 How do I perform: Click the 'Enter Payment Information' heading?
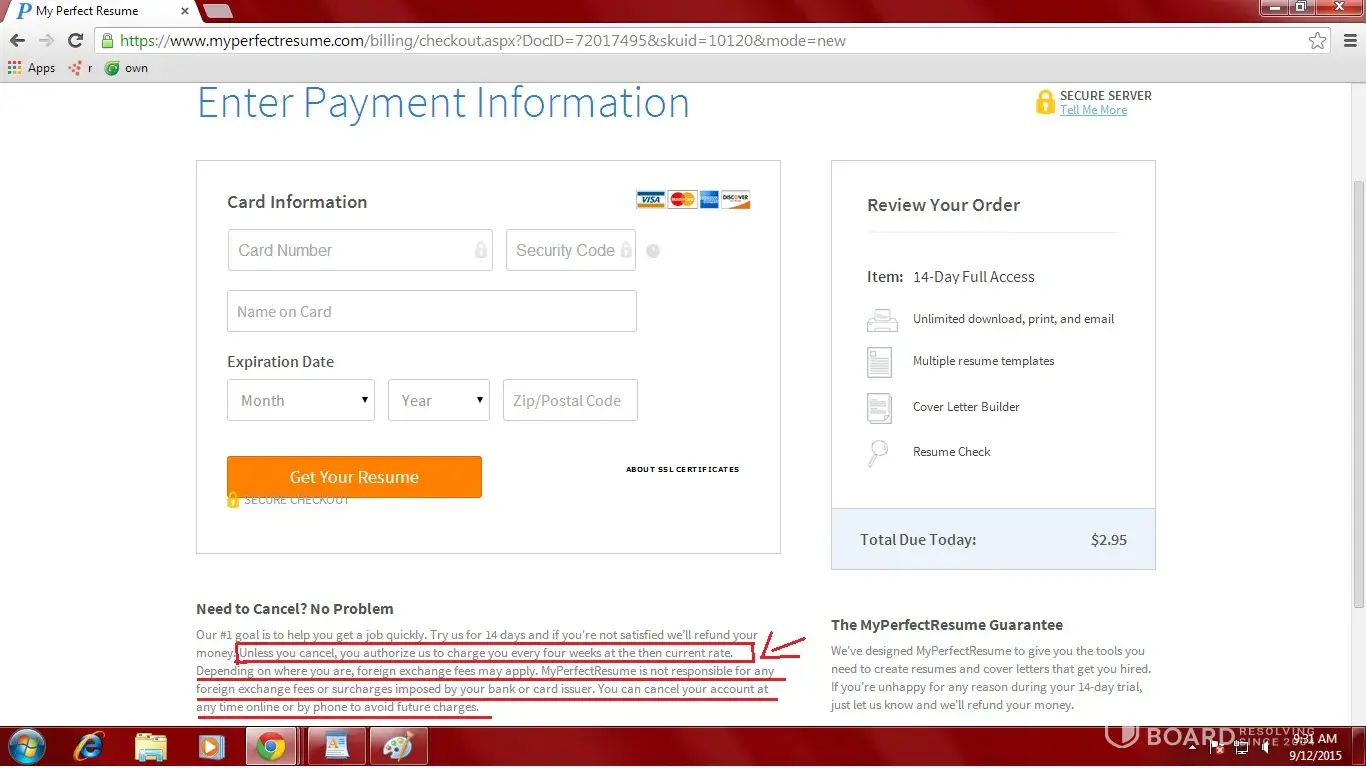pyautogui.click(x=443, y=103)
